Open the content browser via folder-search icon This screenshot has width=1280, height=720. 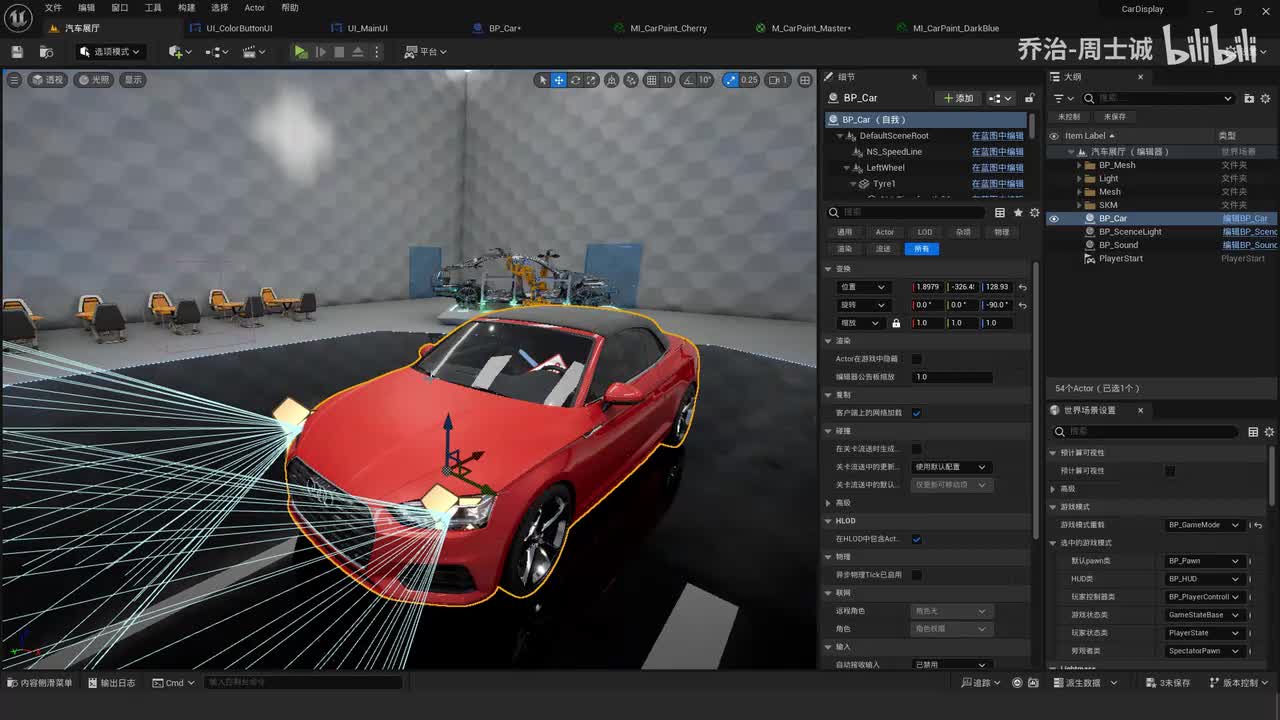click(46, 52)
